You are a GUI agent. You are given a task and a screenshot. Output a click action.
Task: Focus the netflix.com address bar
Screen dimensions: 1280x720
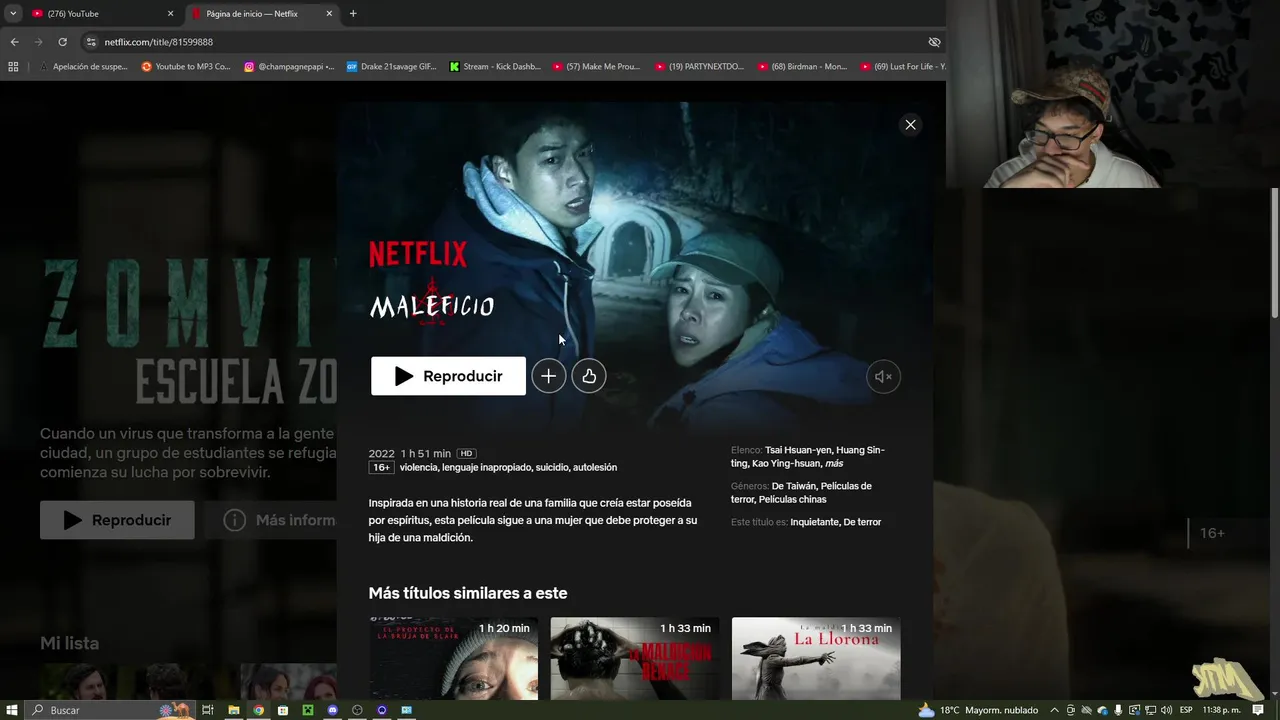tap(510, 42)
